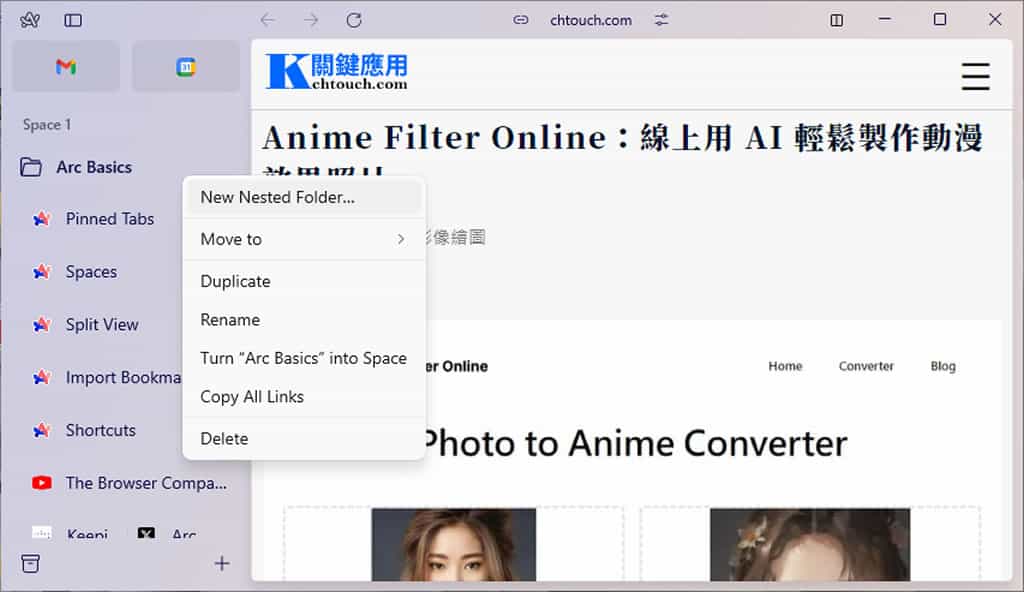Click the YouTube icon of The Browser Compa... tab
The image size is (1024, 592).
tap(42, 483)
